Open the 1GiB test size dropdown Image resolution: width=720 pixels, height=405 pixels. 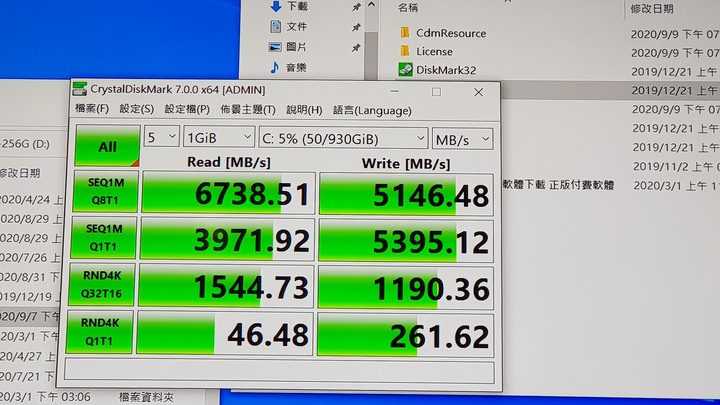[x=219, y=137]
